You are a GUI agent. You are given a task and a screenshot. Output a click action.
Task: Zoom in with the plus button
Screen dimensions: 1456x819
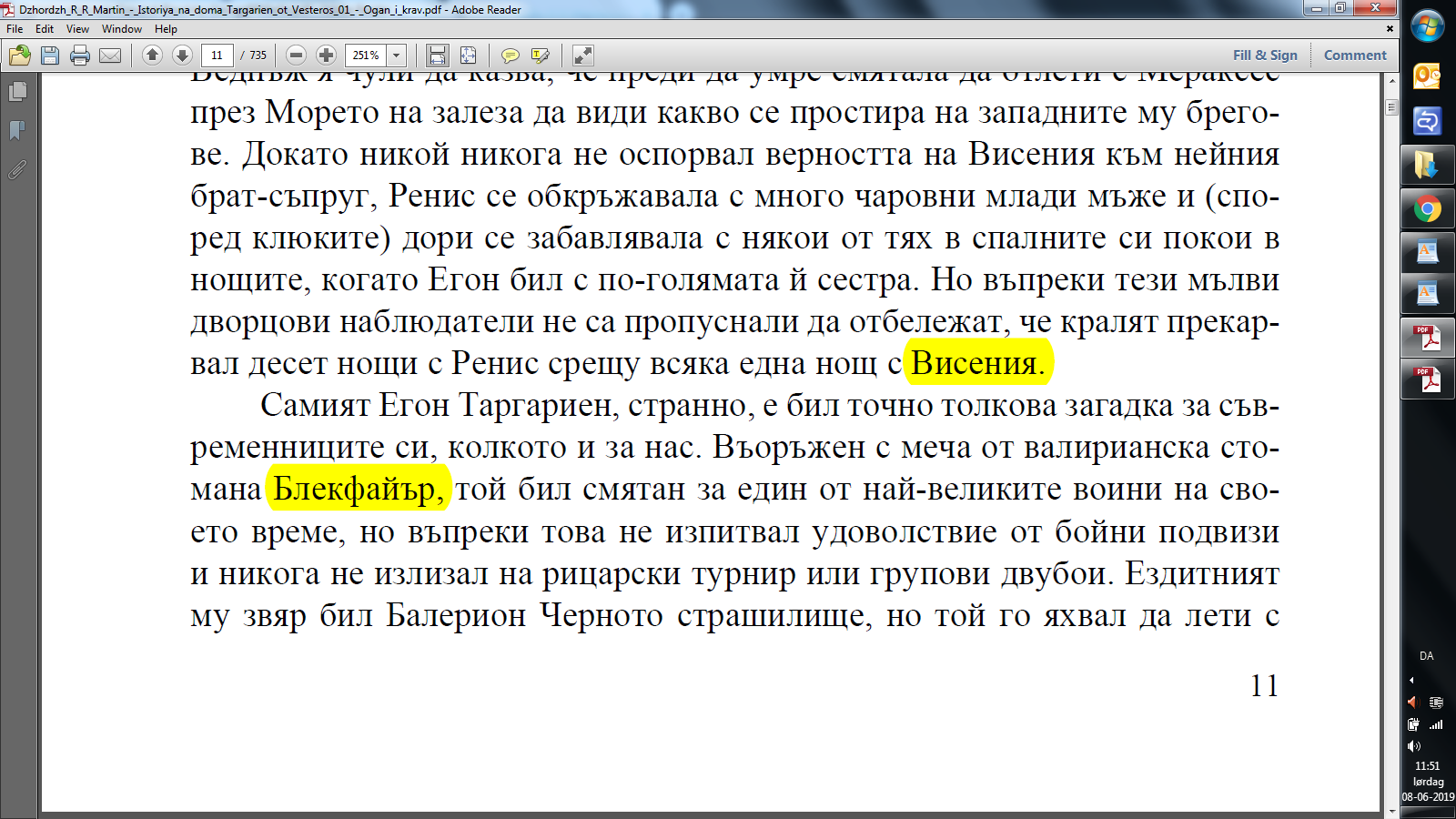pyautogui.click(x=326, y=56)
